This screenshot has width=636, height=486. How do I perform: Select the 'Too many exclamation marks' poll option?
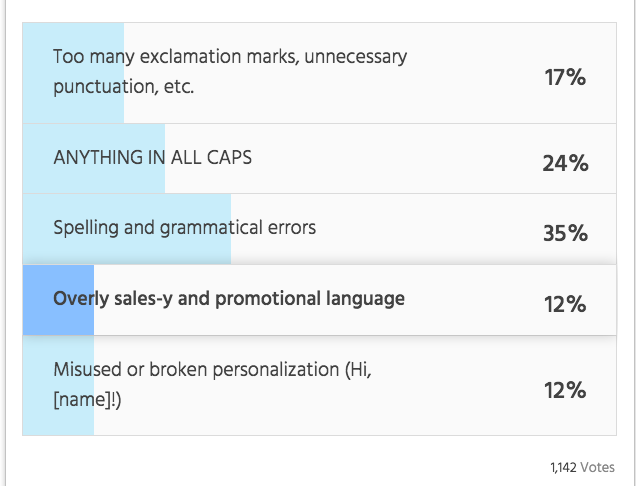pyautogui.click(x=319, y=73)
